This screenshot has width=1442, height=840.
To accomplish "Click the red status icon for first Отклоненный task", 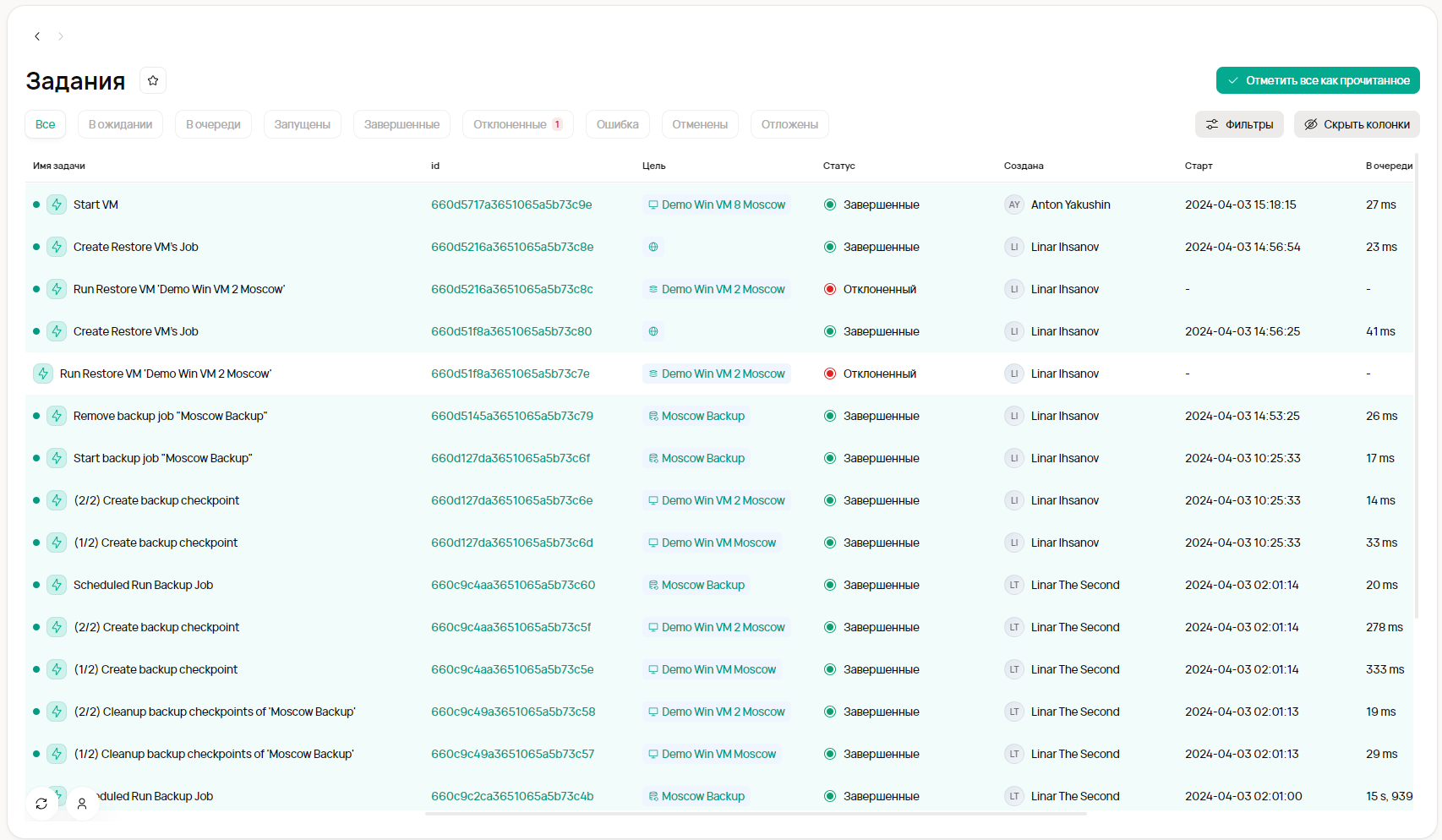I will [x=830, y=289].
